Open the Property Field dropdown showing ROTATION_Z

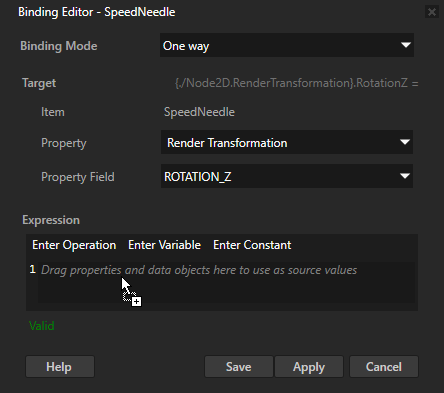coord(287,176)
